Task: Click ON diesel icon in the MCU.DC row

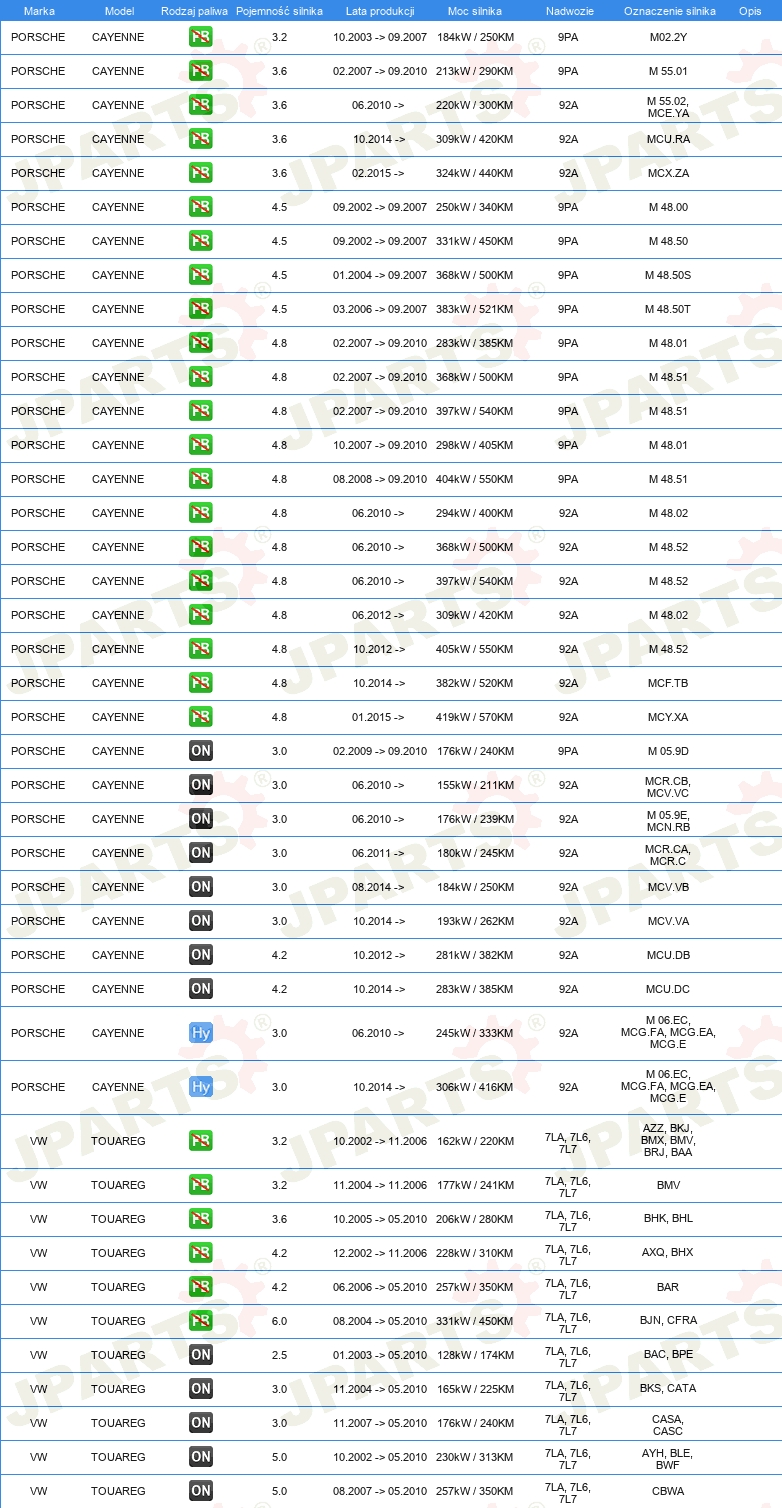Action: click(x=200, y=989)
